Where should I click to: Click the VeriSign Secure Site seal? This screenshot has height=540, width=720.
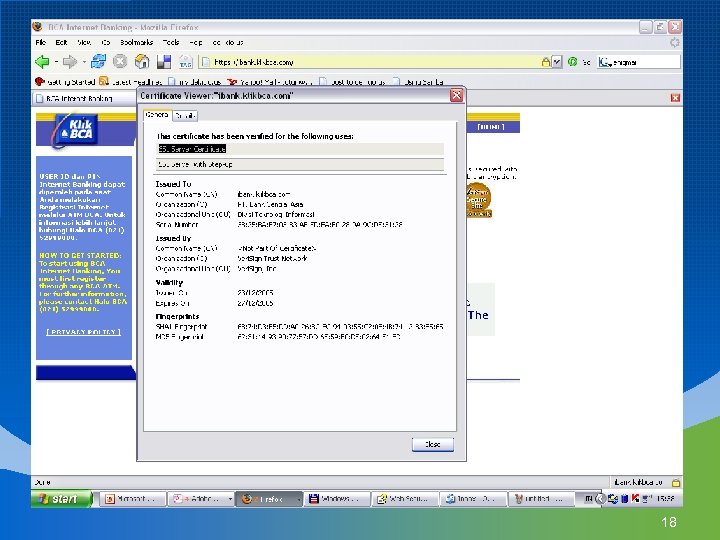(478, 201)
